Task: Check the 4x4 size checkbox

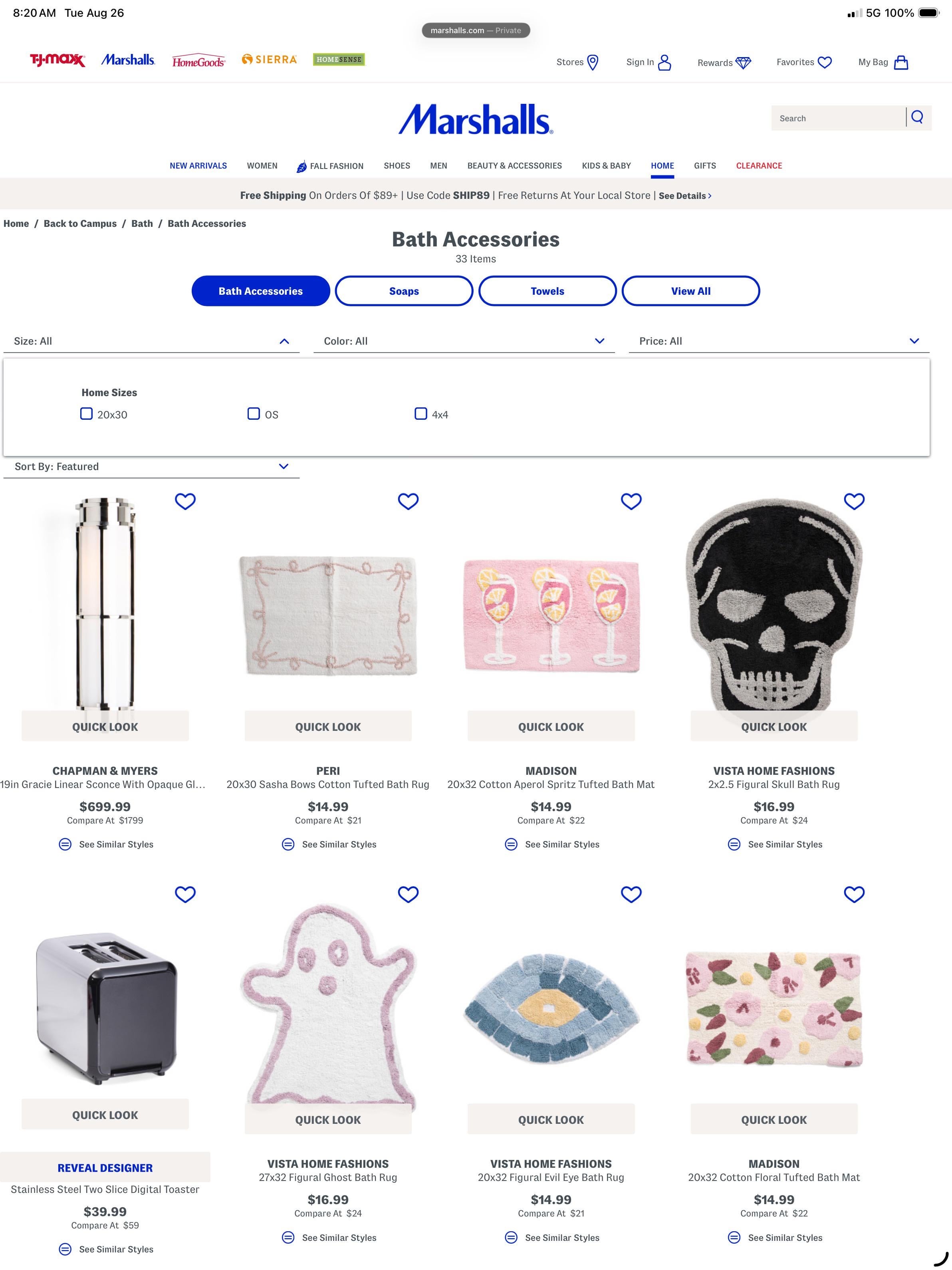Action: click(420, 413)
